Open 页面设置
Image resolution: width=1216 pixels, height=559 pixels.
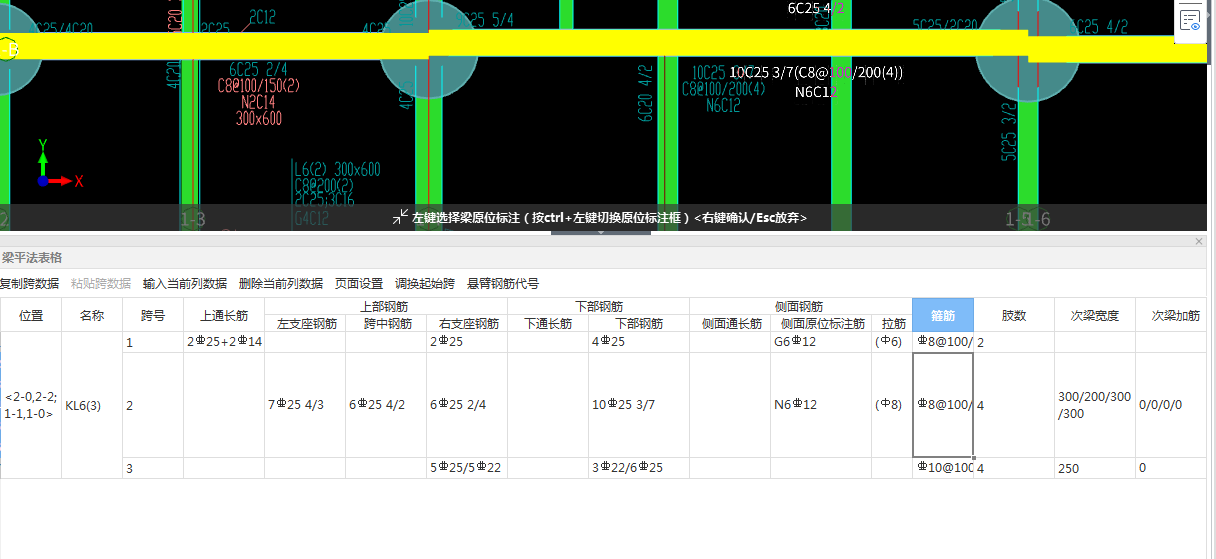[x=359, y=283]
